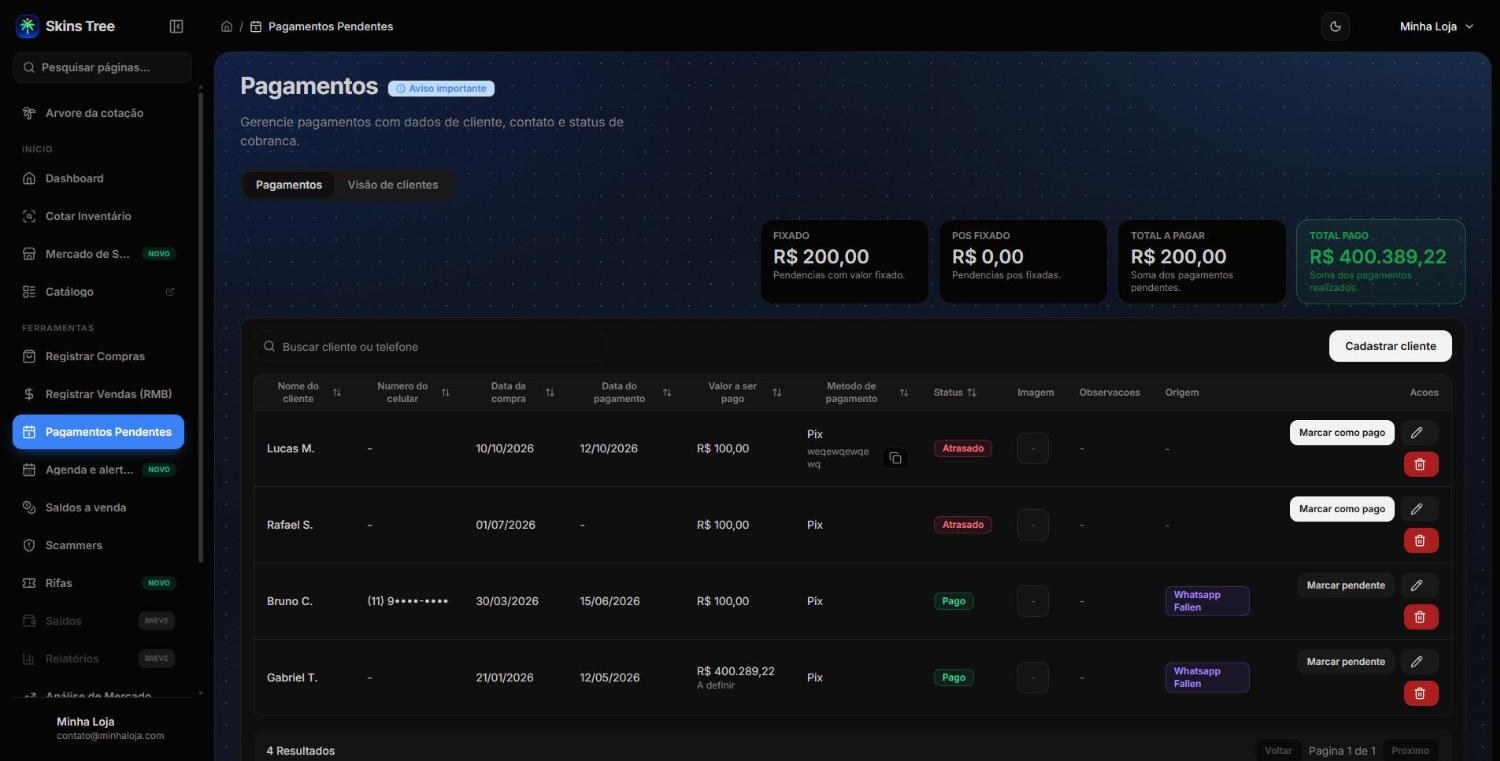Delete the Bruno C. payment row
1500x761 pixels.
point(1420,617)
